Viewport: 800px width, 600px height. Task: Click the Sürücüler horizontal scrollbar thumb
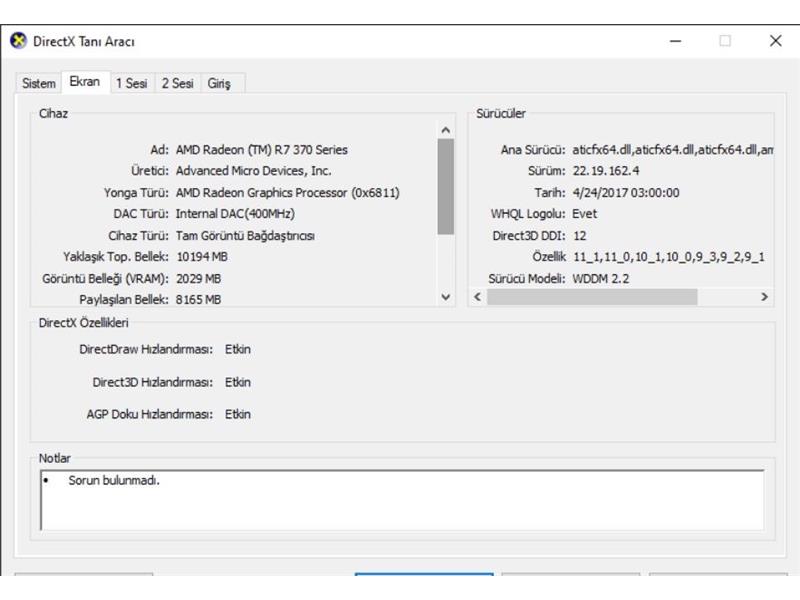(x=592, y=296)
